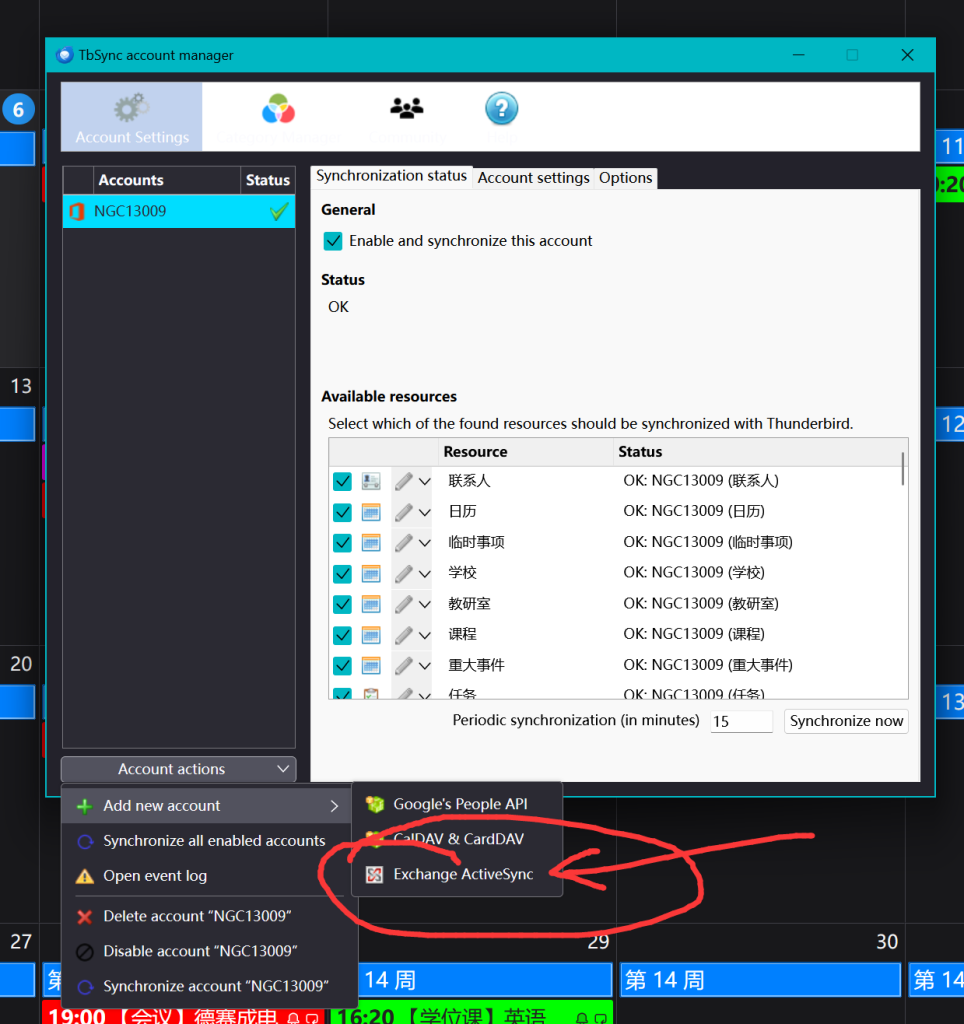This screenshot has width=964, height=1024.
Task: Open Help question mark icon
Action: click(x=502, y=108)
